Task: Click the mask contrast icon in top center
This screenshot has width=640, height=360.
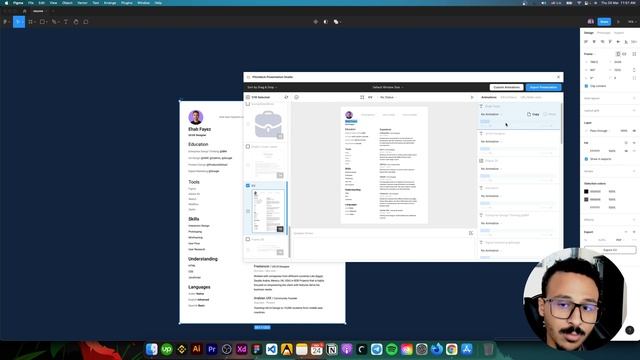Action: (326, 22)
